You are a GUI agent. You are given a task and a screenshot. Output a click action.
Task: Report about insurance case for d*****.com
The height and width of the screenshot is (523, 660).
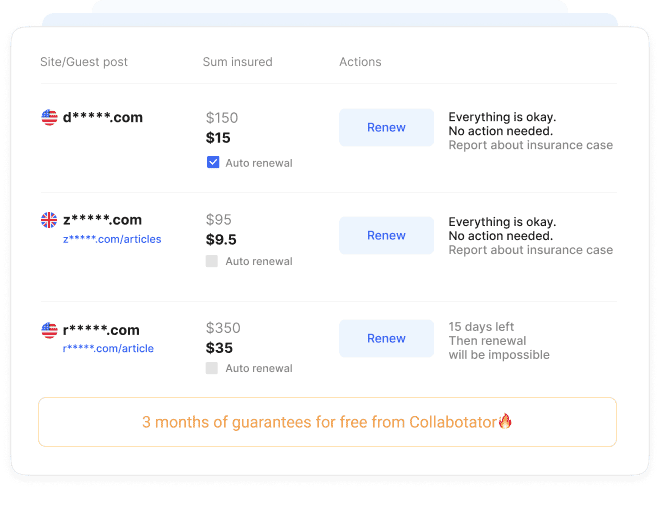pyautogui.click(x=530, y=145)
